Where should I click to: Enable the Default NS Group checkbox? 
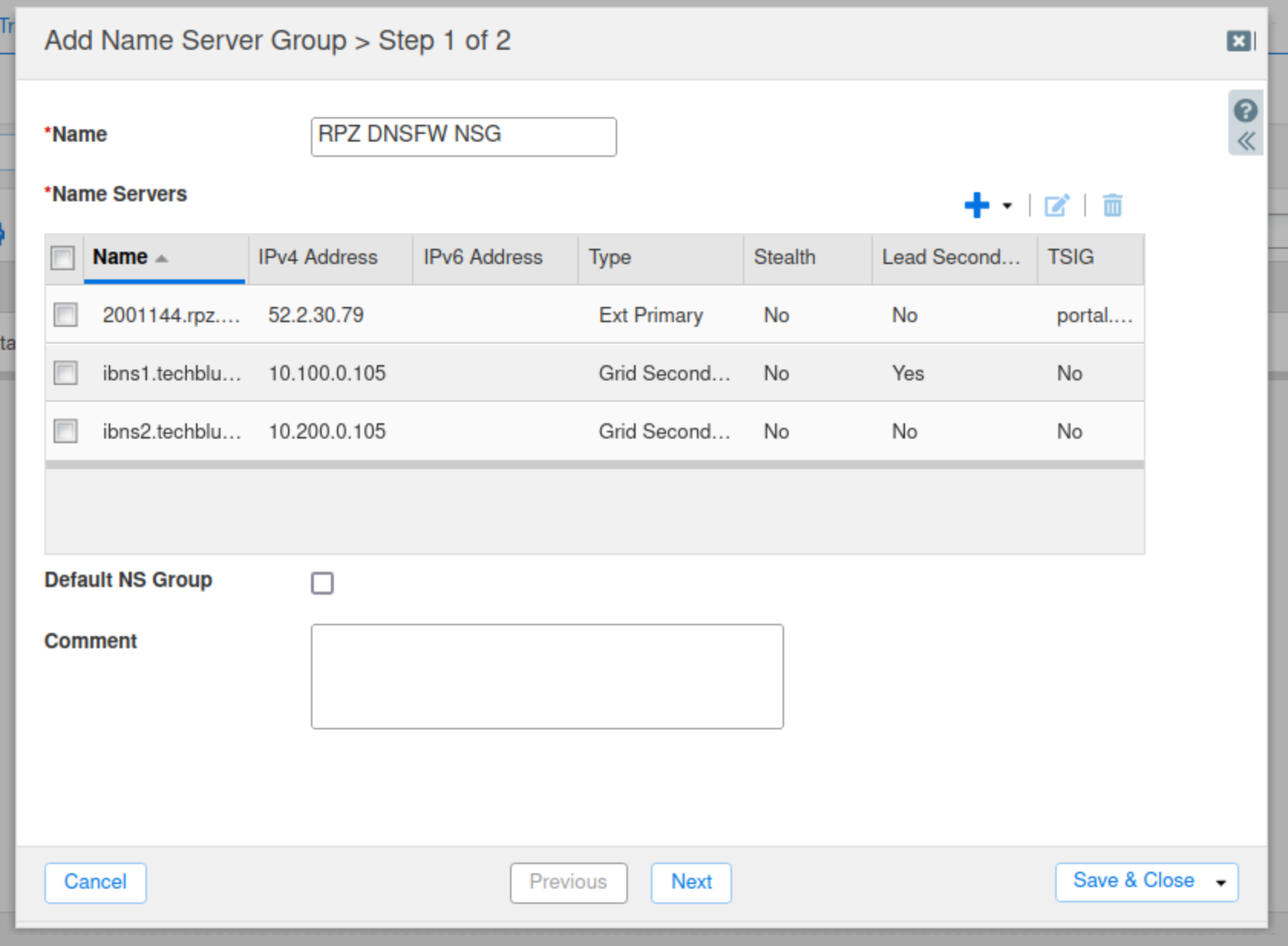(322, 583)
